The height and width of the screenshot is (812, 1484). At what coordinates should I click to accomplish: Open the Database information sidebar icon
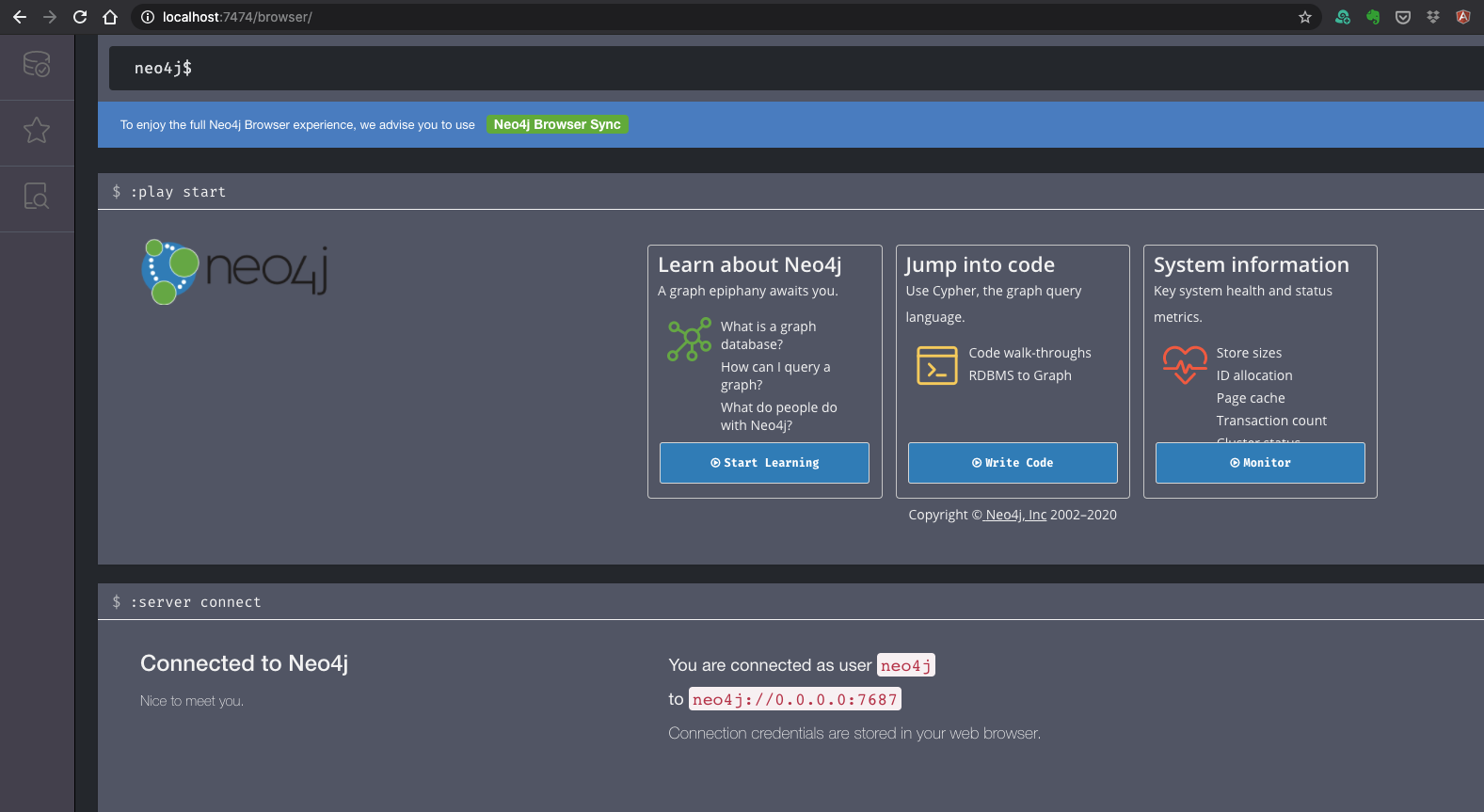pos(37,65)
